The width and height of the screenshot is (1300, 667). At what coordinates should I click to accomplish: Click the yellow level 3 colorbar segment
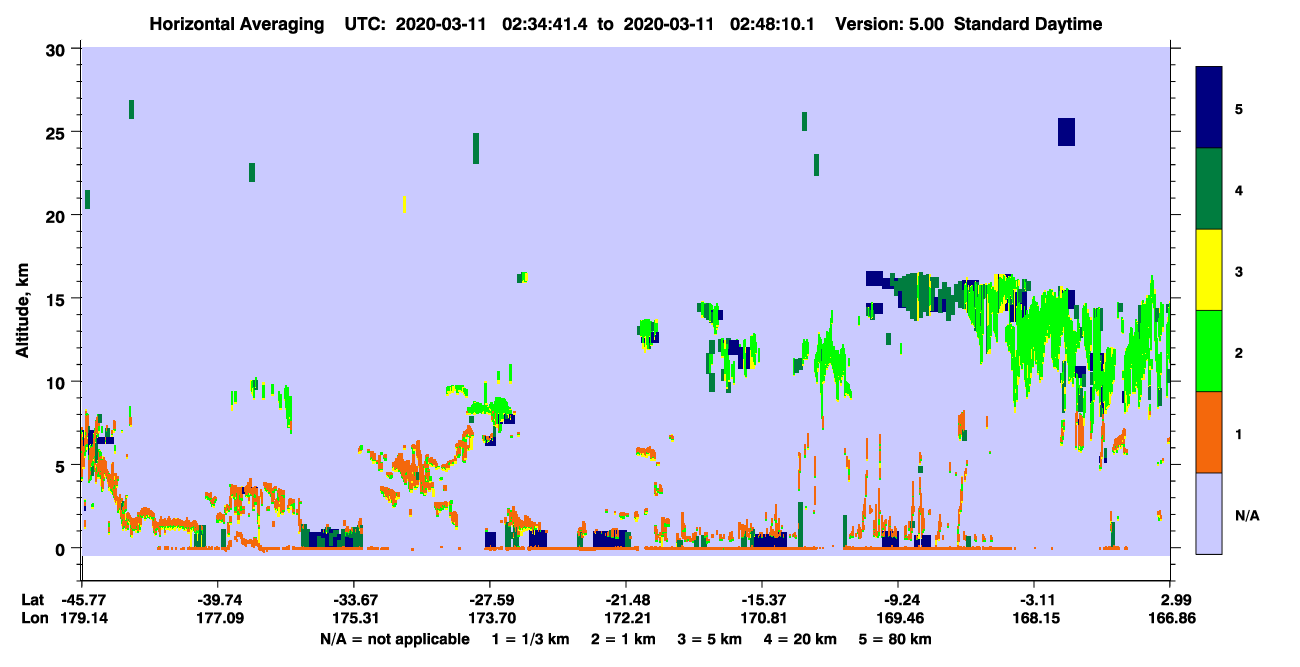tap(1209, 270)
